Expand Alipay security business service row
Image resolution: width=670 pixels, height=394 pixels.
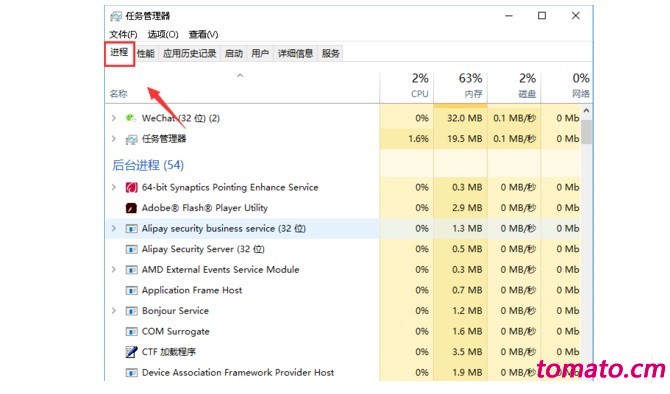pos(114,229)
